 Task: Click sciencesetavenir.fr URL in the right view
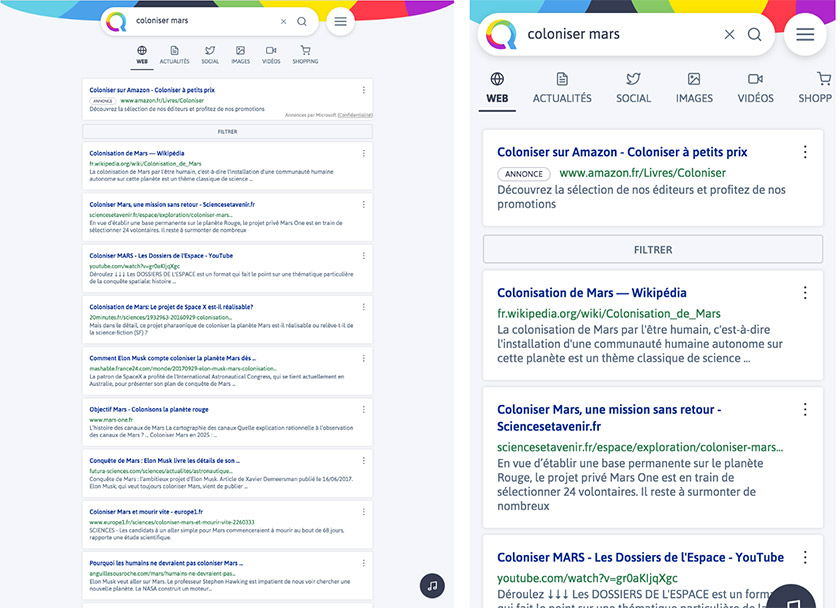tap(640, 447)
